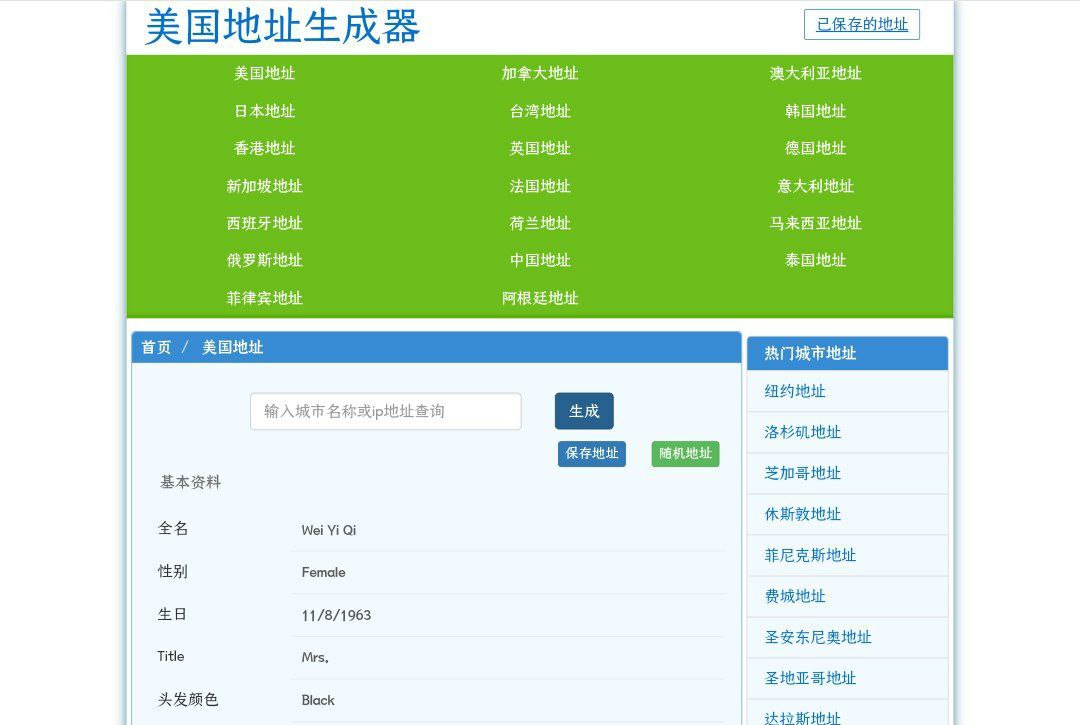Open 芝加哥地址 in popular cities

pyautogui.click(x=802, y=474)
